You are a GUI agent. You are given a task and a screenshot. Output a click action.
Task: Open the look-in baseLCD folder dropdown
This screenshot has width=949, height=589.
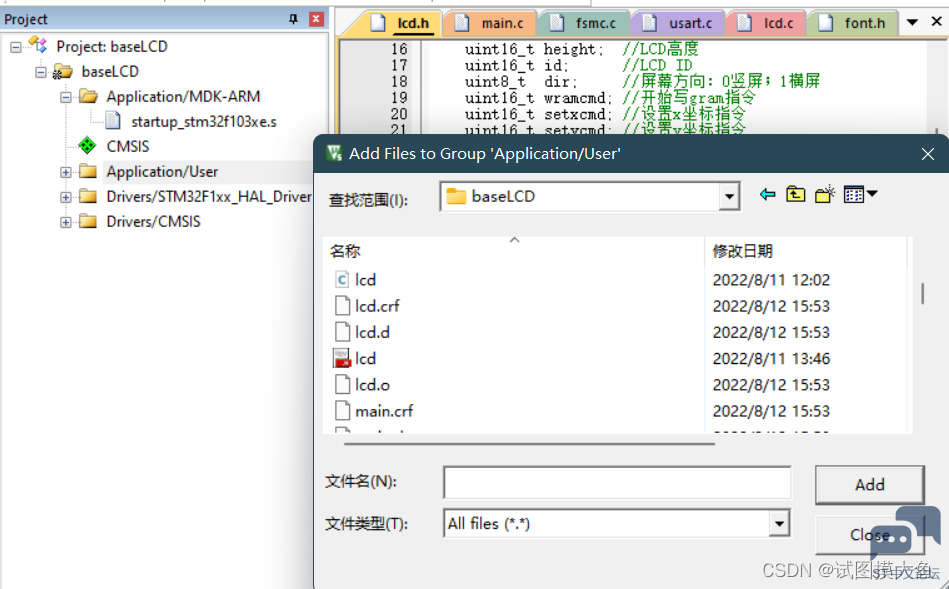coord(729,196)
